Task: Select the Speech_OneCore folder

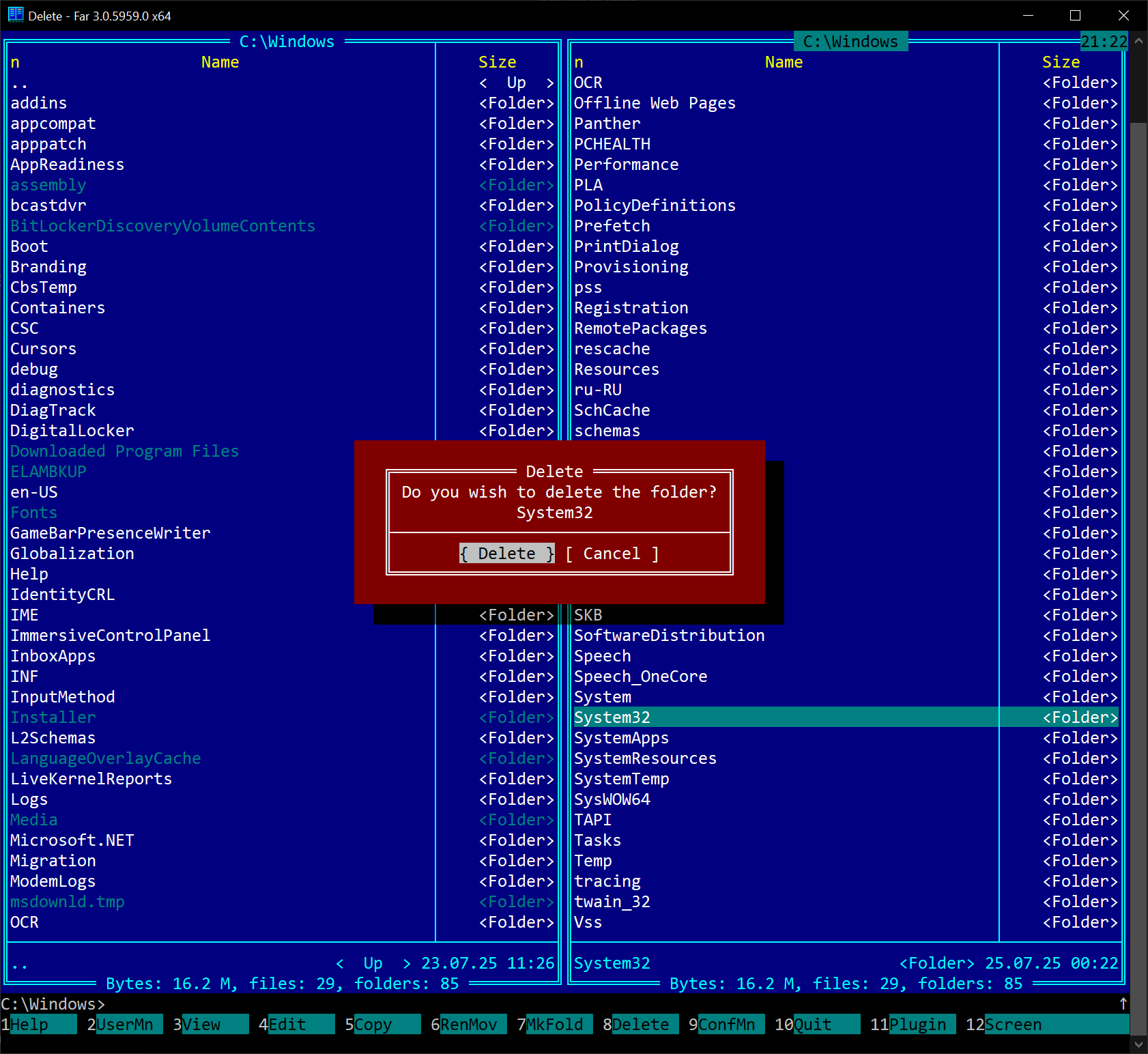Action: (x=846, y=676)
